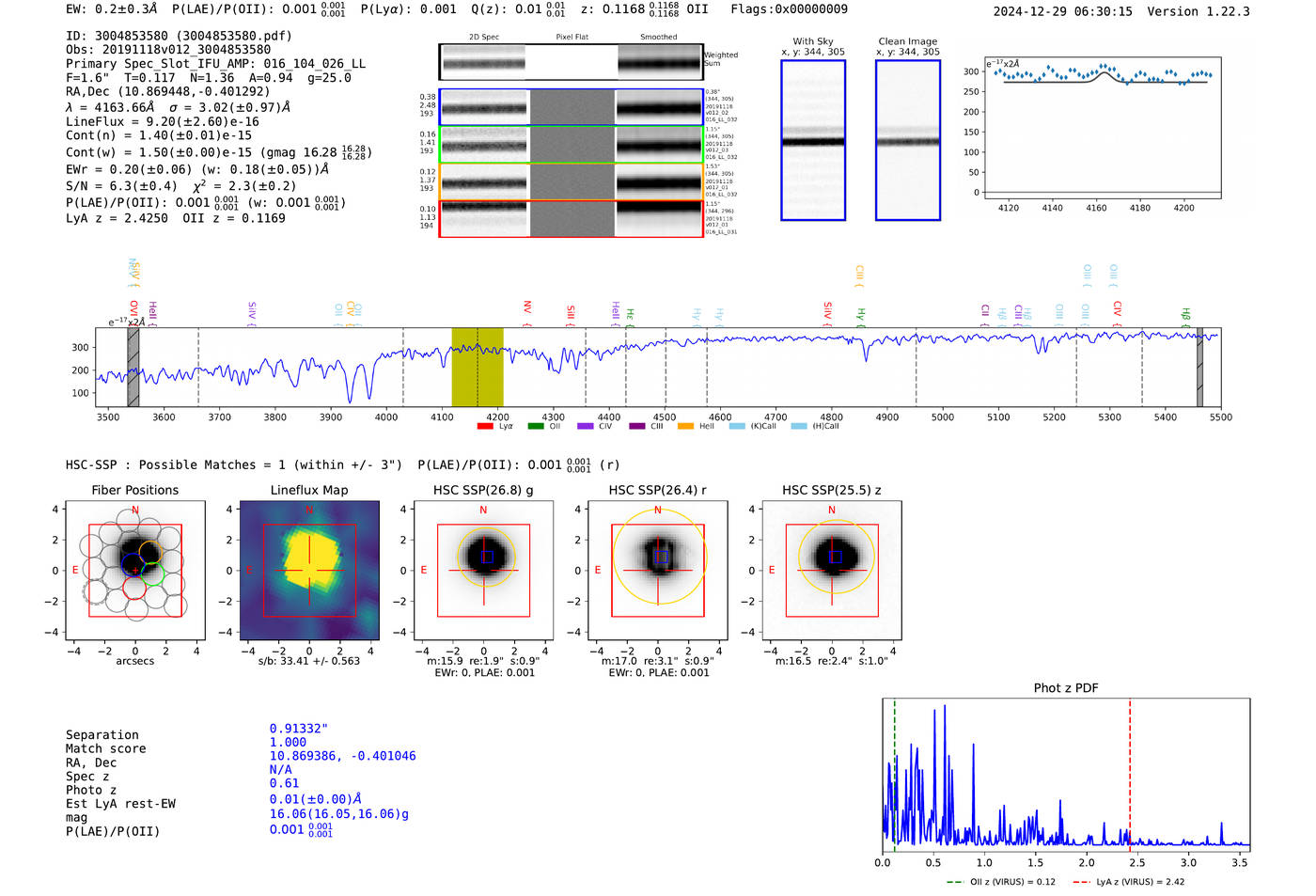1316x896 pixels.
Task: Select the Weighted Sum 2D spectrum row
Action: tap(571, 62)
